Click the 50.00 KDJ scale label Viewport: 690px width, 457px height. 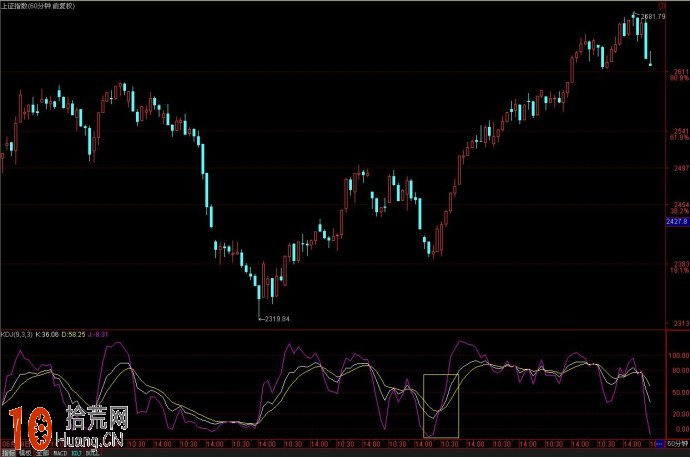681,392
